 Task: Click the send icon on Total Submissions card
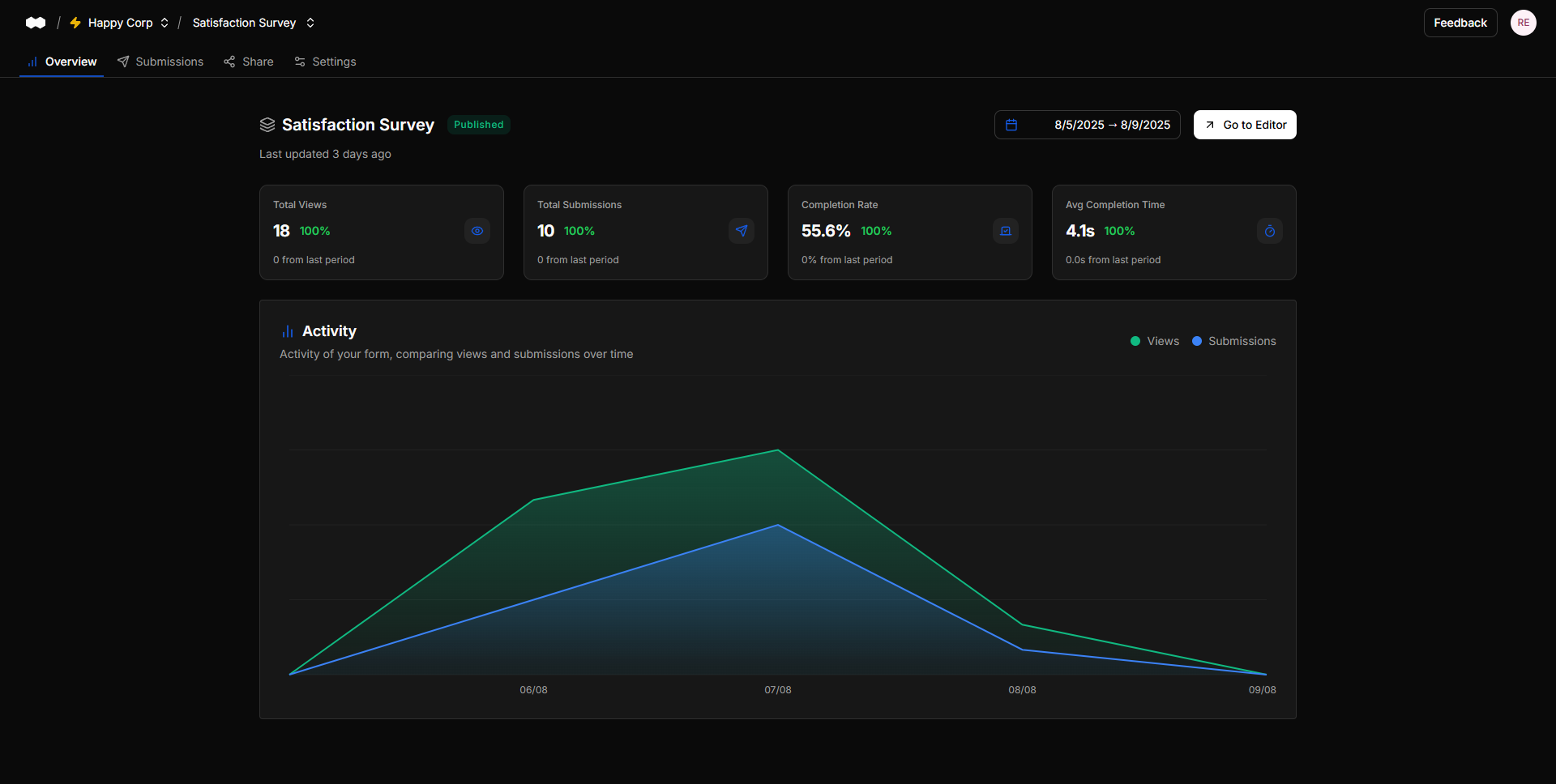point(741,231)
